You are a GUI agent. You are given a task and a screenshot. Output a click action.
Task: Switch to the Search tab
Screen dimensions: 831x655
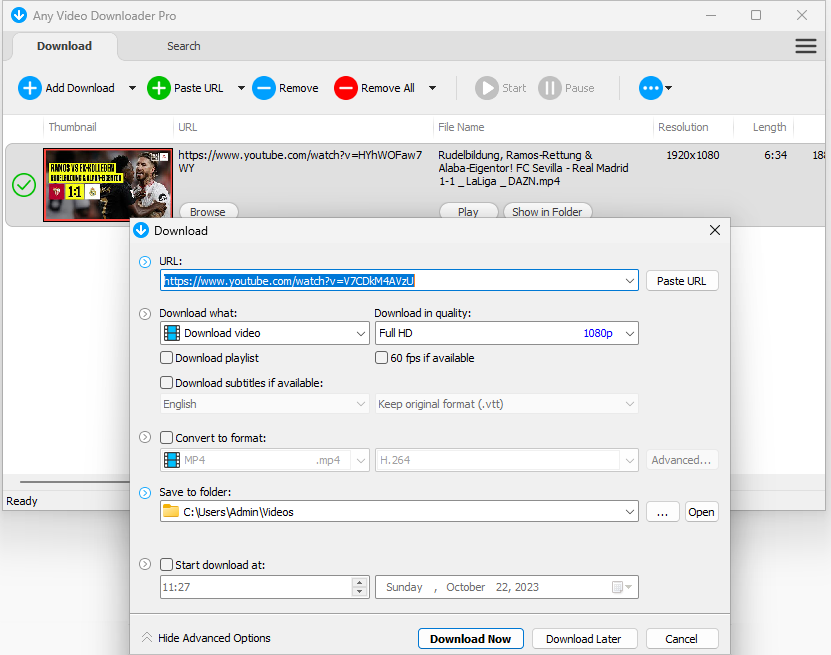[183, 46]
